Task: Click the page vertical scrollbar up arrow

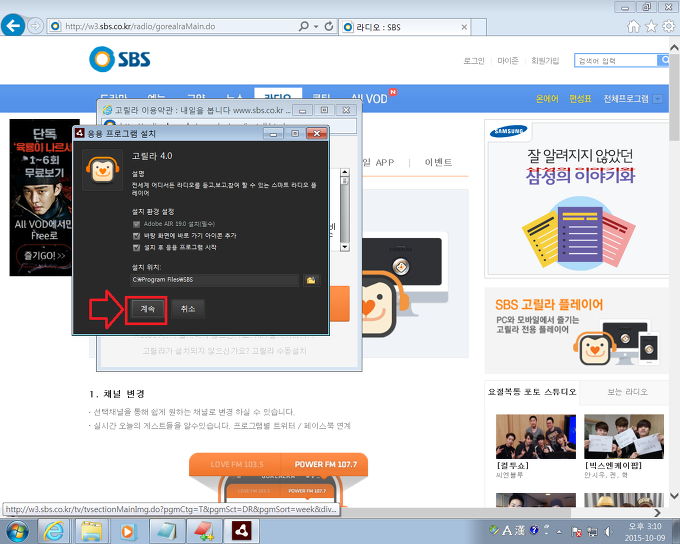Action: pos(674,47)
